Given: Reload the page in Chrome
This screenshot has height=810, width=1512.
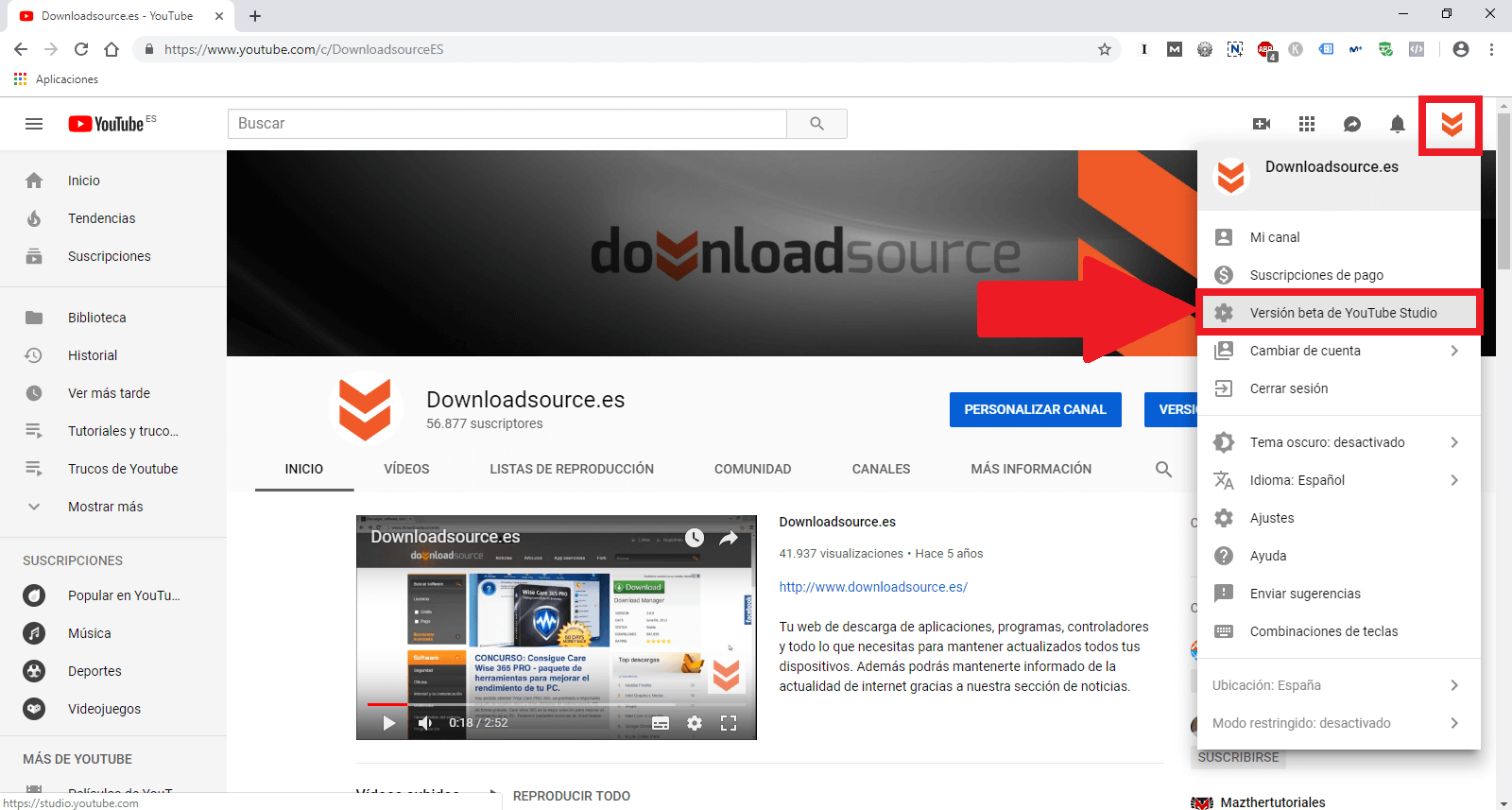Looking at the screenshot, I should click(x=81, y=49).
